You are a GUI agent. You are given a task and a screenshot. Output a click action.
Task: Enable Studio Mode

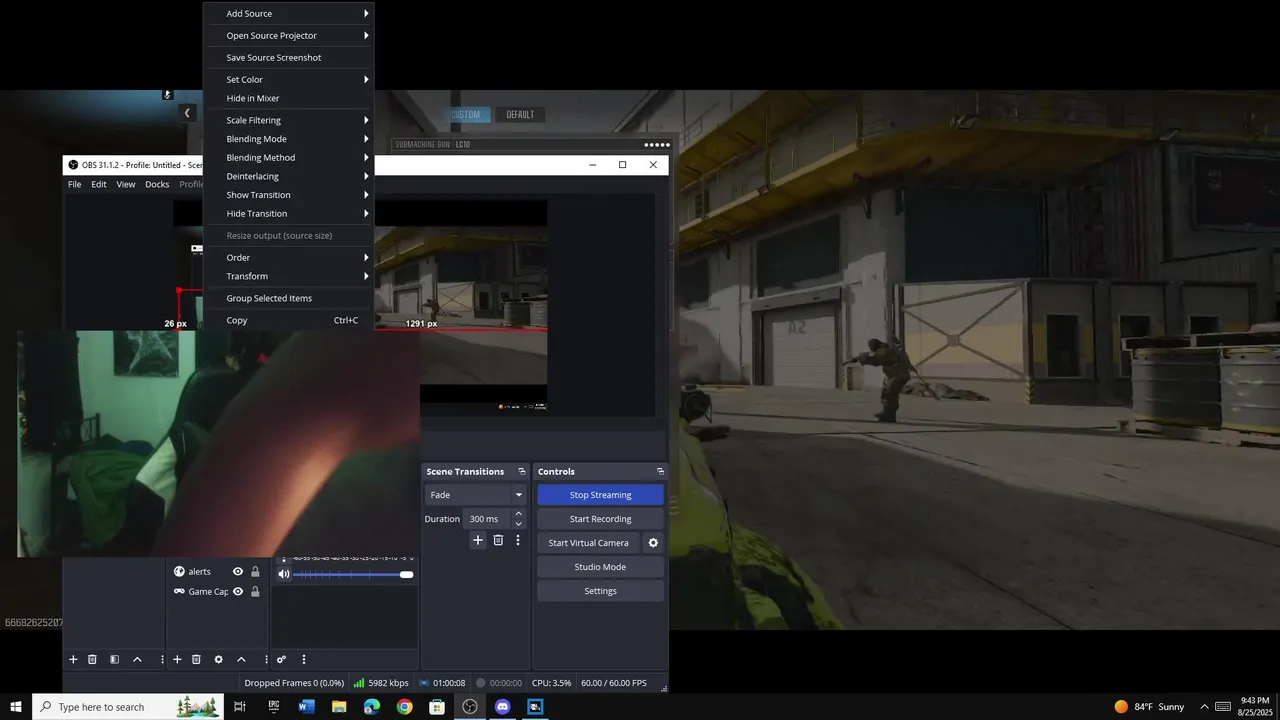coord(600,567)
